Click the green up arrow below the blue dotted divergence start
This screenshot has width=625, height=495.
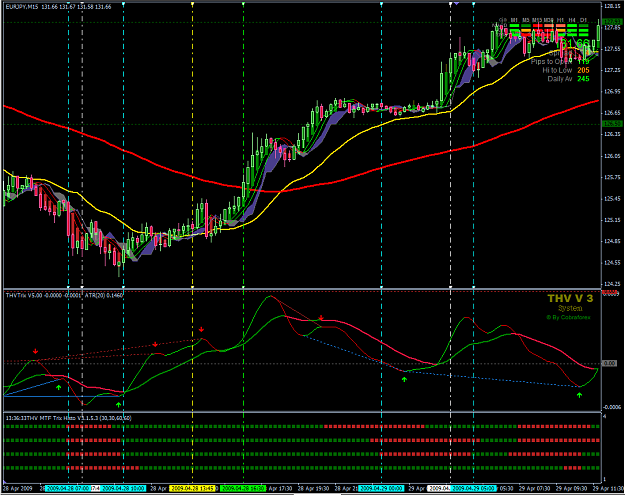coord(404,379)
